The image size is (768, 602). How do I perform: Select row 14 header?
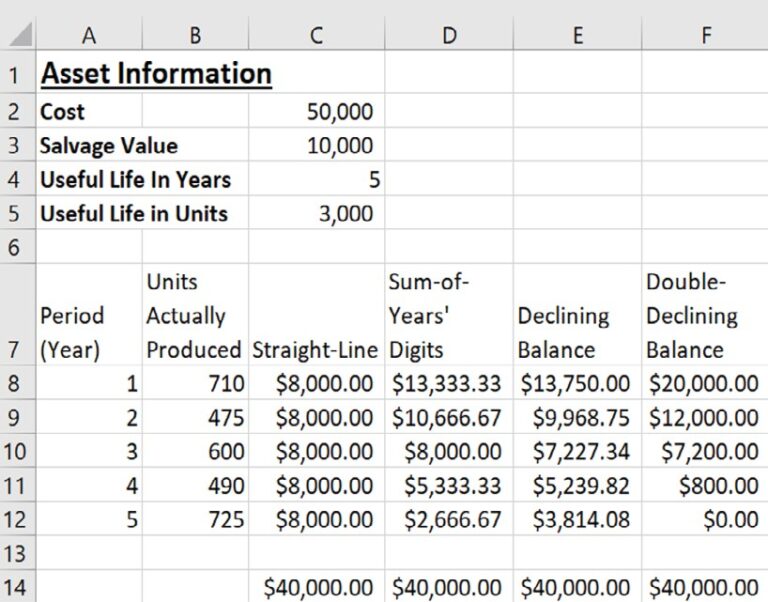[x=18, y=587]
